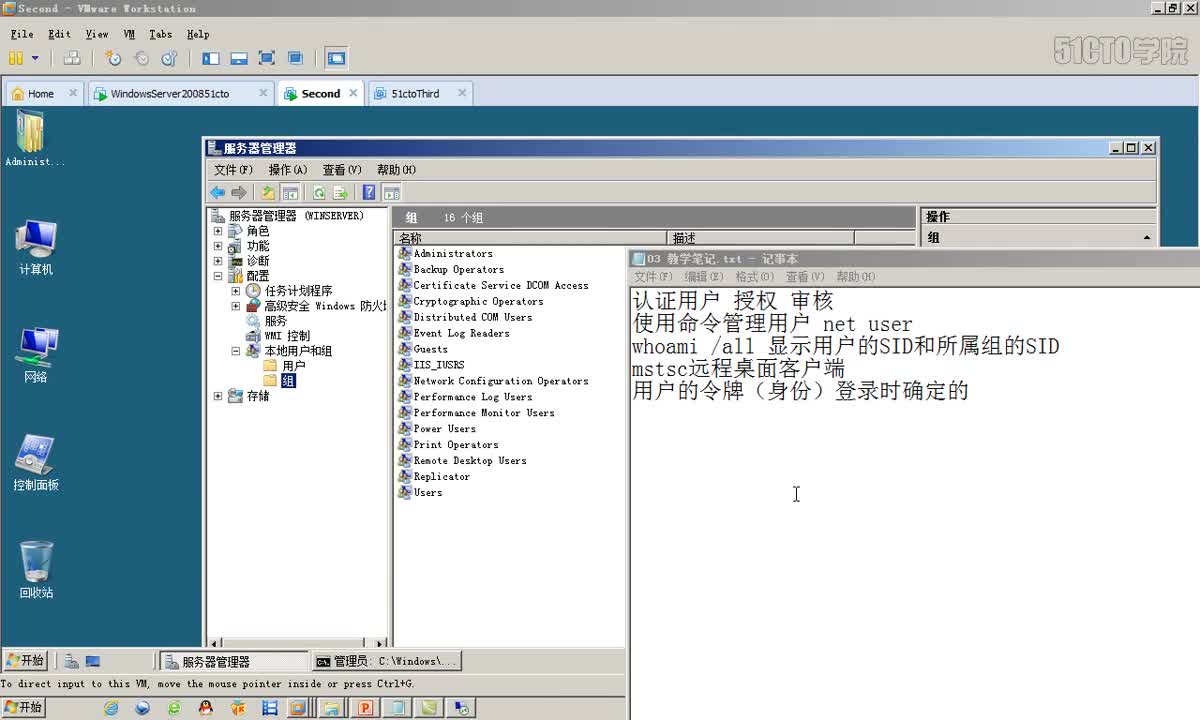The height and width of the screenshot is (720, 1200).
Task: Expand the 高级安全 Windows 防火墙 node
Action: click(236, 306)
